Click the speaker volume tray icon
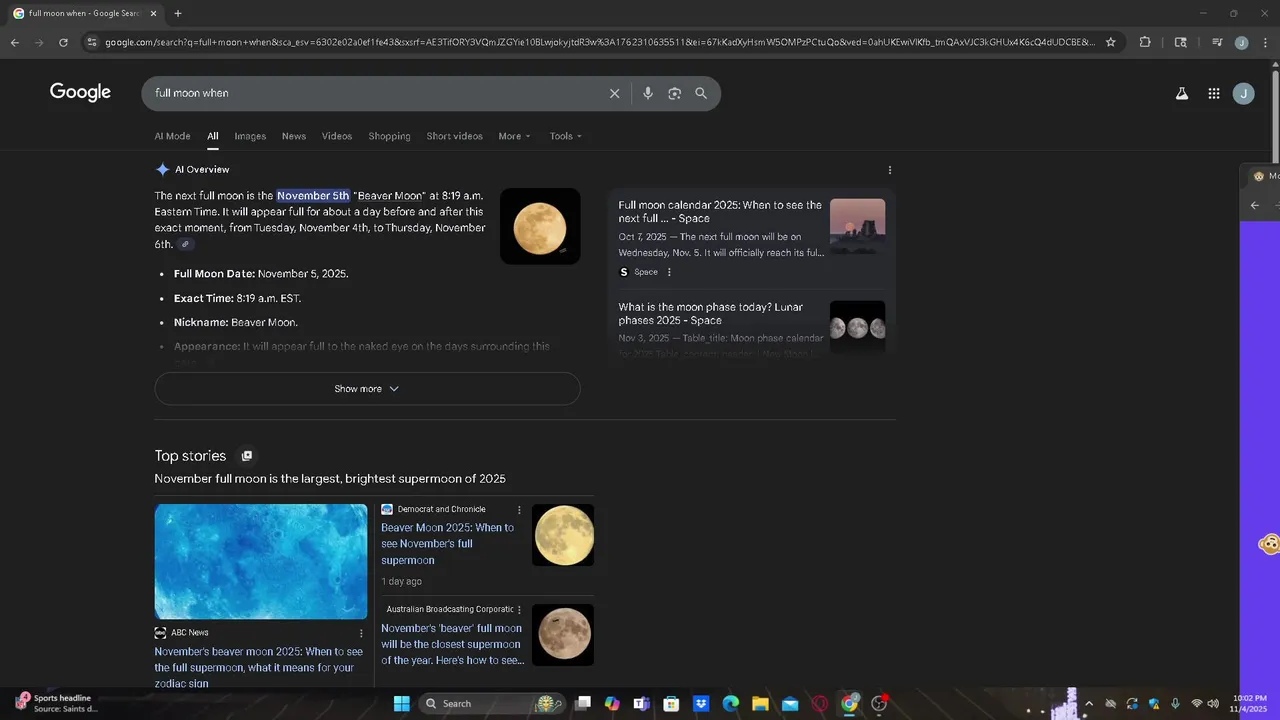The height and width of the screenshot is (720, 1280). click(x=1213, y=703)
